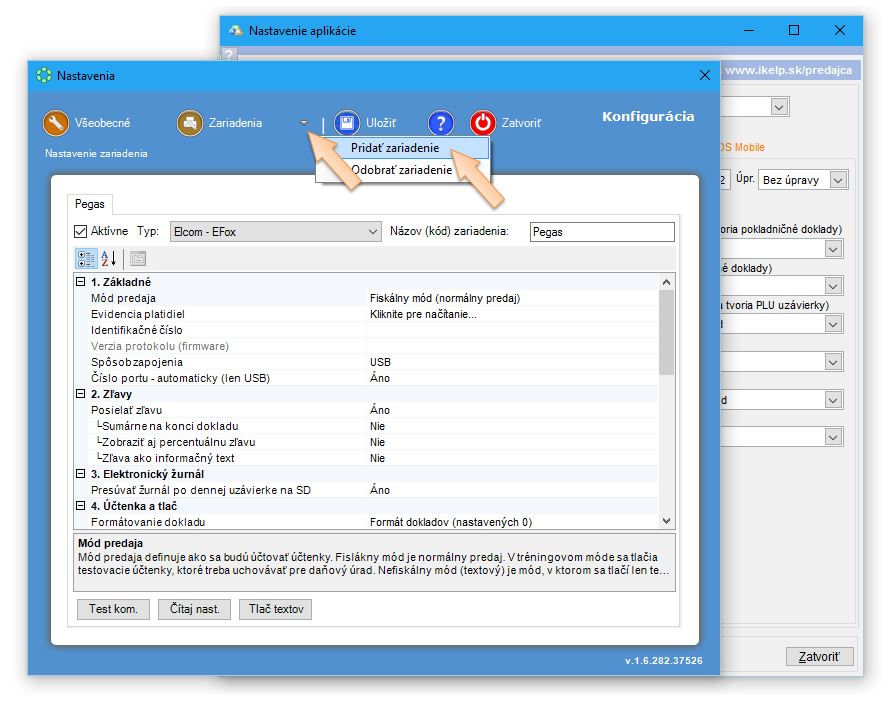
Task: Open the Zariadenia devices icon
Action: 189,123
